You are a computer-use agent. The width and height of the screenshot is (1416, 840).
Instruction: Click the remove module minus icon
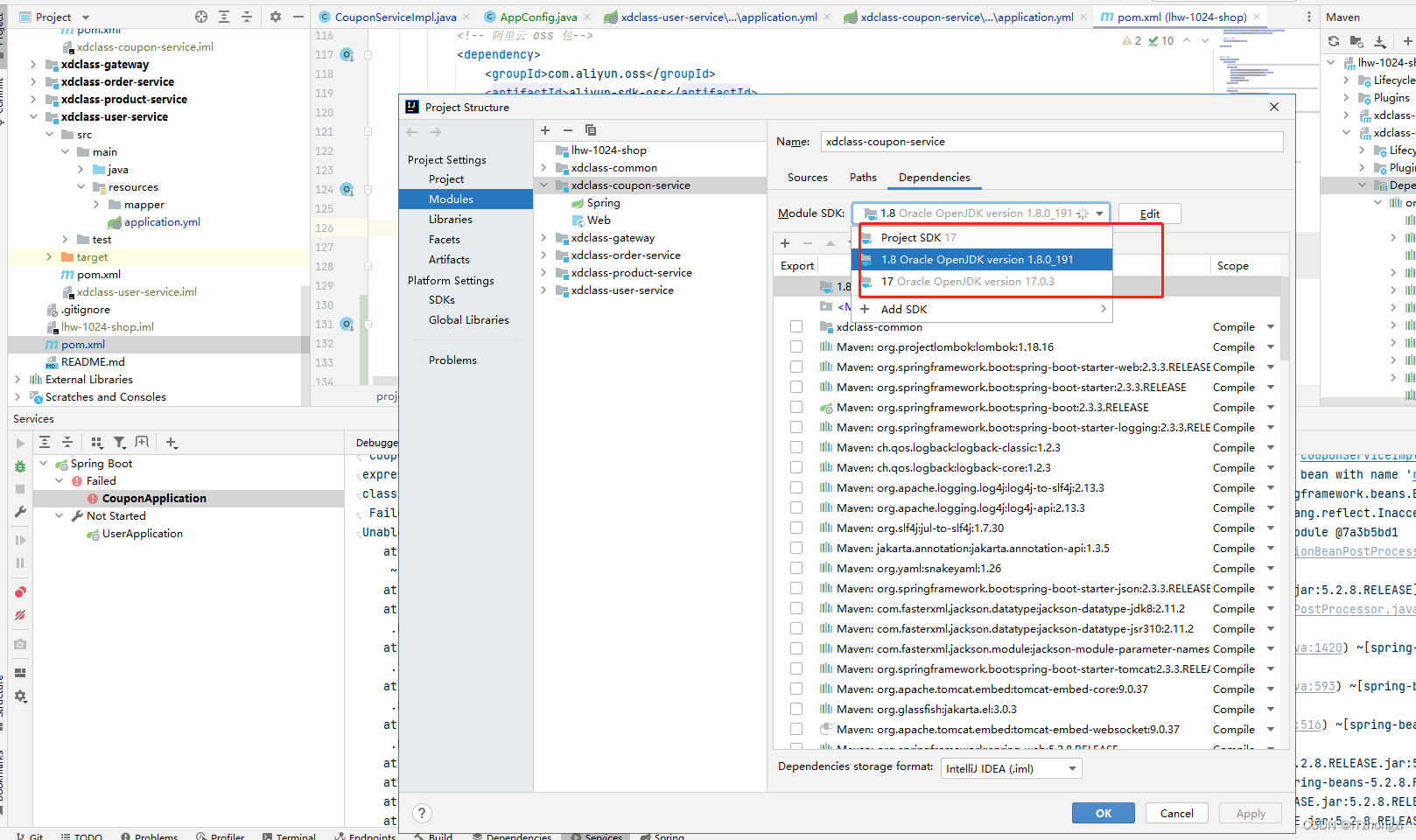tap(568, 130)
